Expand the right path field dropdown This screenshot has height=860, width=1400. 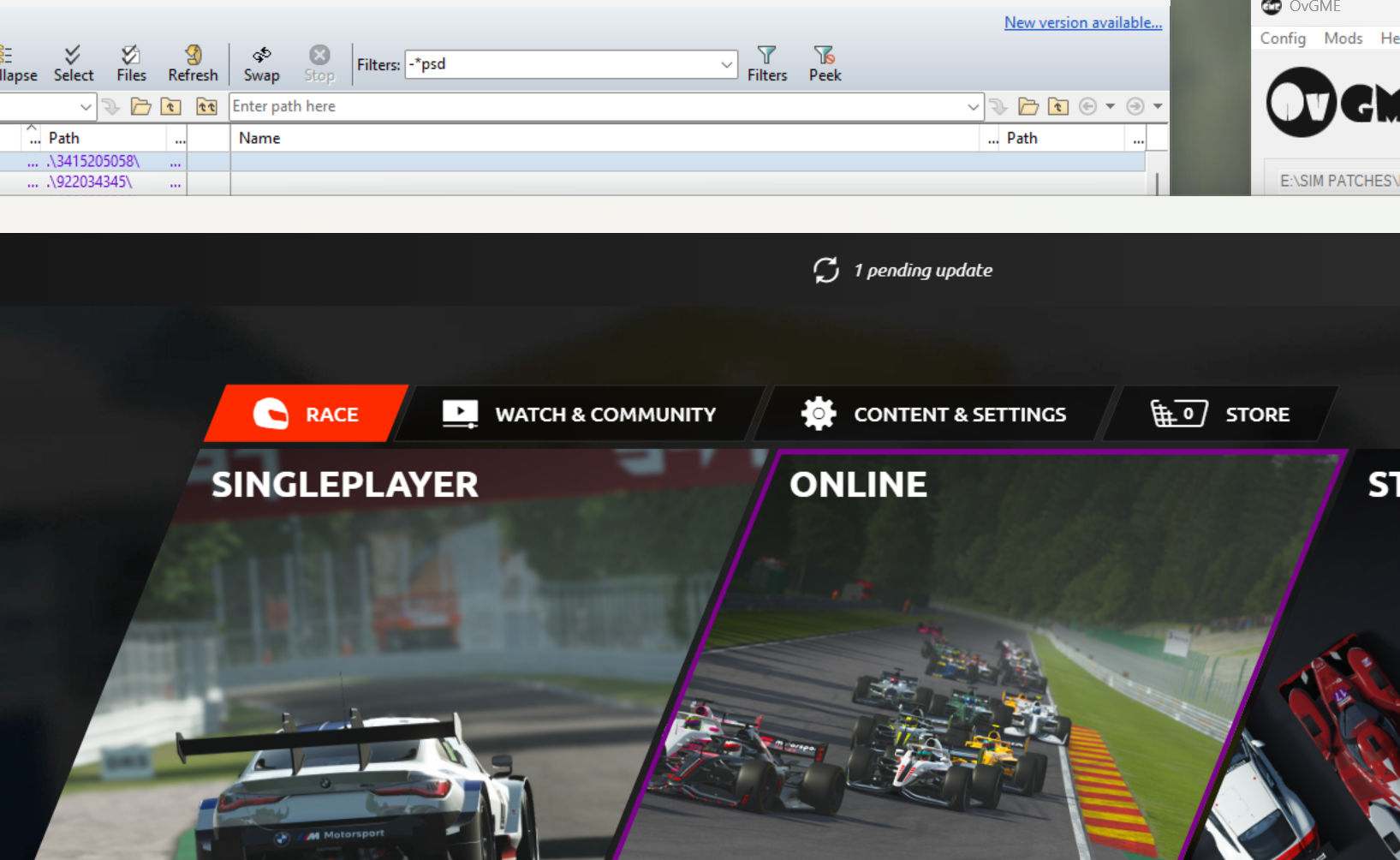point(974,106)
